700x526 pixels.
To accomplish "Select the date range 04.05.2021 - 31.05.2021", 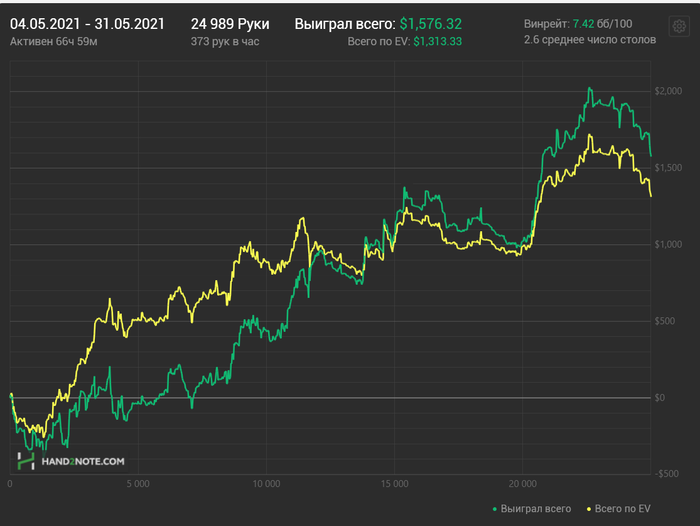I will (x=88, y=24).
